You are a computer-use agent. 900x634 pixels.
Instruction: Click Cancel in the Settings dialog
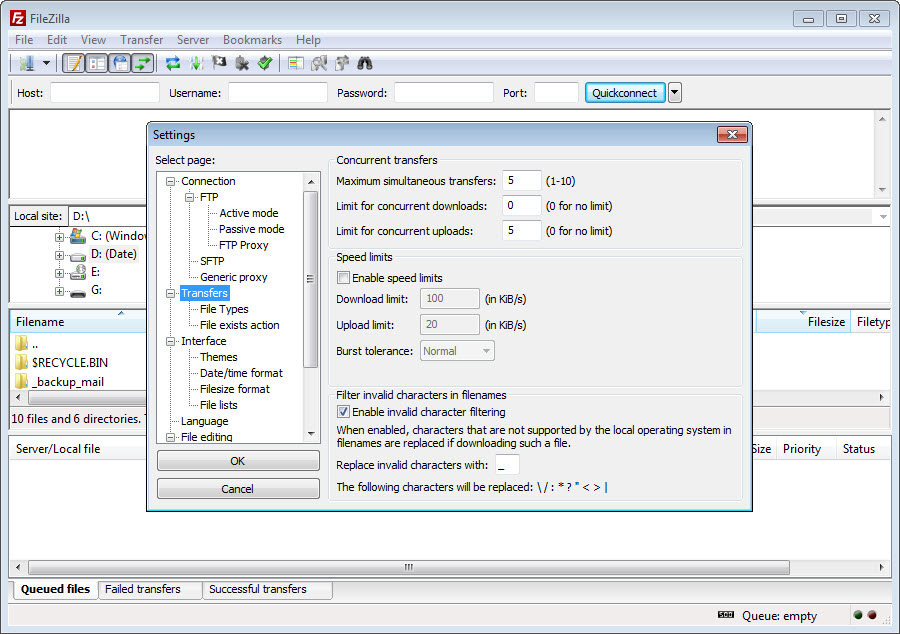tap(238, 489)
